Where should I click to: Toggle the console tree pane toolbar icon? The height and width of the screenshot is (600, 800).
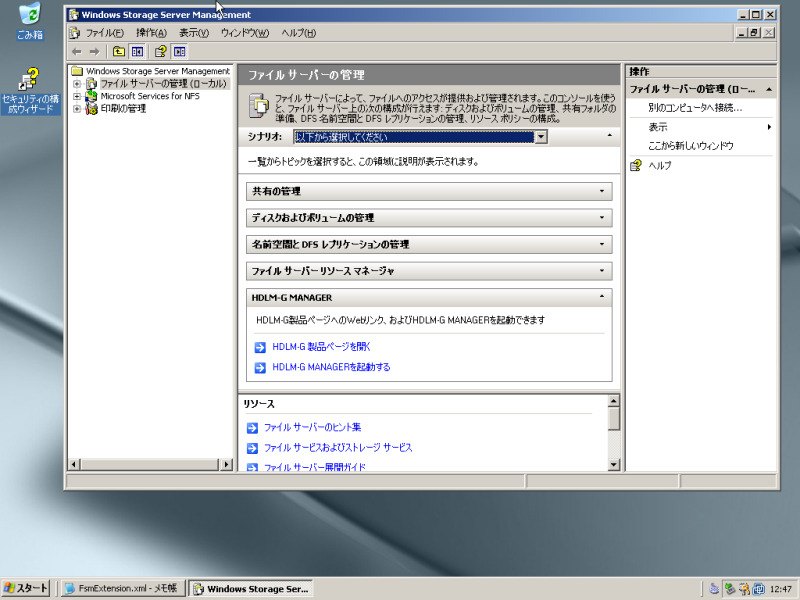pyautogui.click(x=137, y=51)
